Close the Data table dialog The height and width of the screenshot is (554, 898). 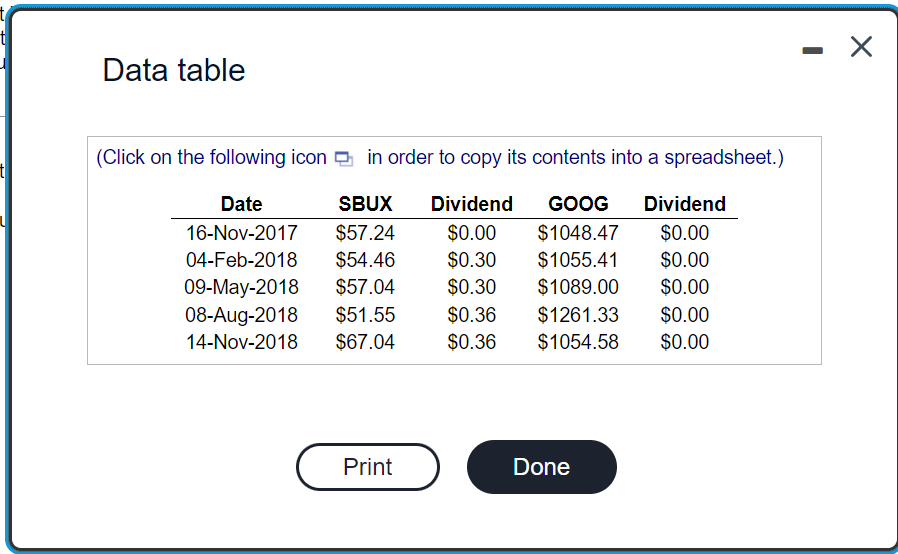coord(861,47)
